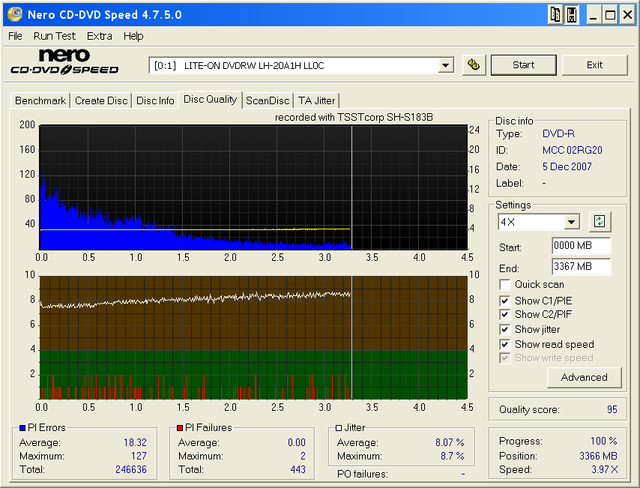Open the Run Test menu
The image size is (640, 488).
[54, 36]
